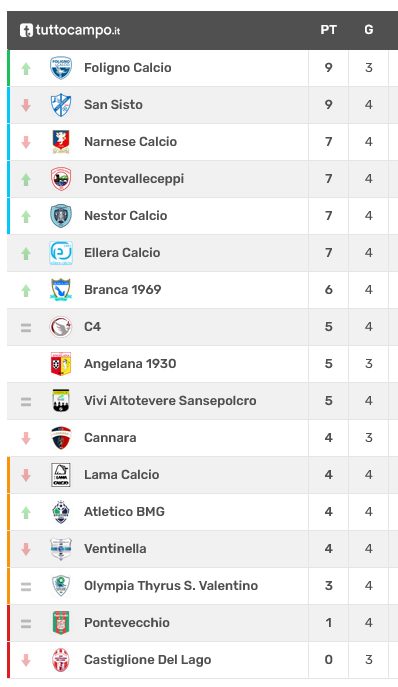The image size is (398, 687).
Task: Click the Ellera Calcio club logo
Action: [61, 253]
